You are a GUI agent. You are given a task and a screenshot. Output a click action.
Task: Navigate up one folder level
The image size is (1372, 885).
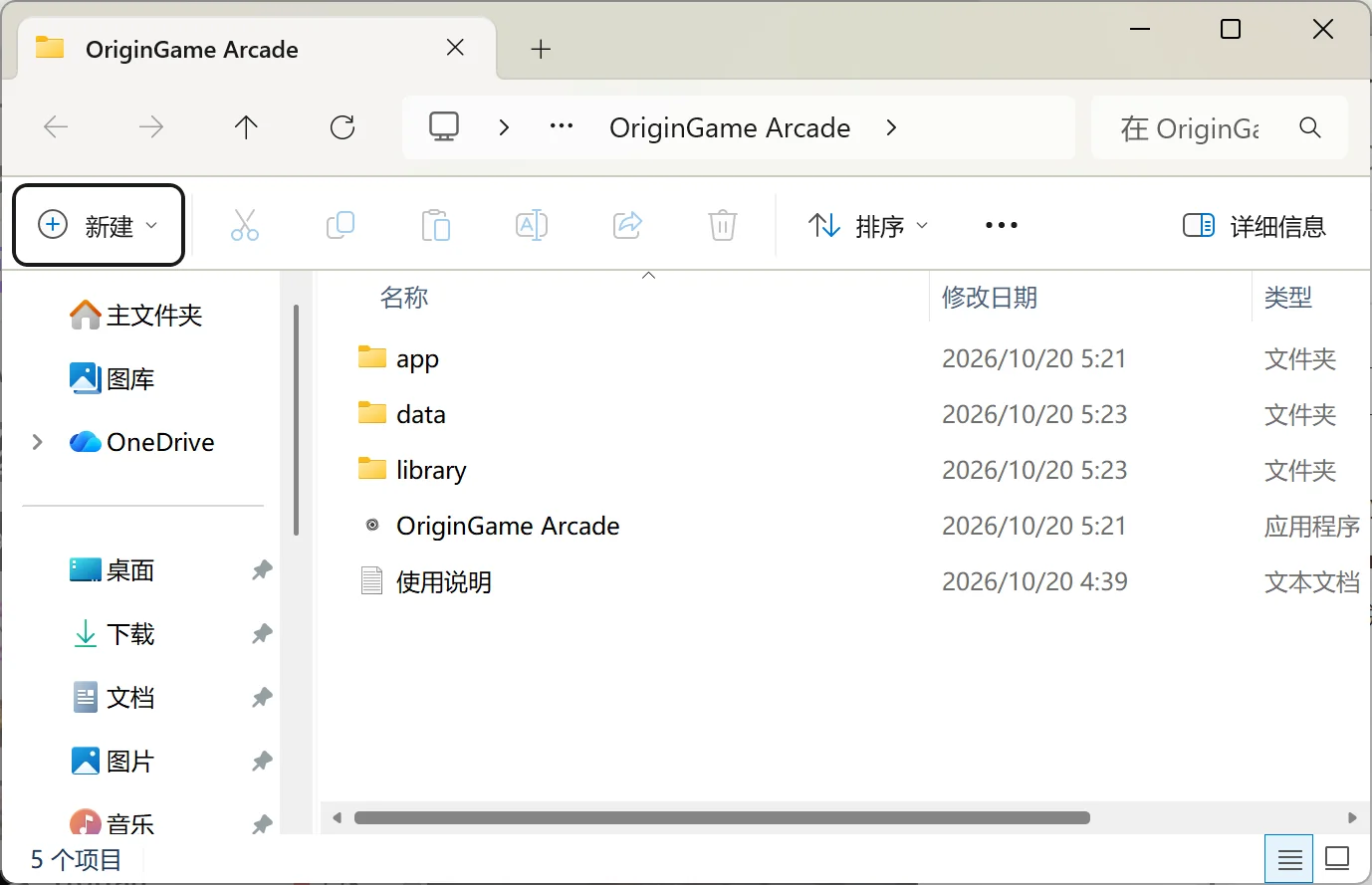tap(246, 127)
